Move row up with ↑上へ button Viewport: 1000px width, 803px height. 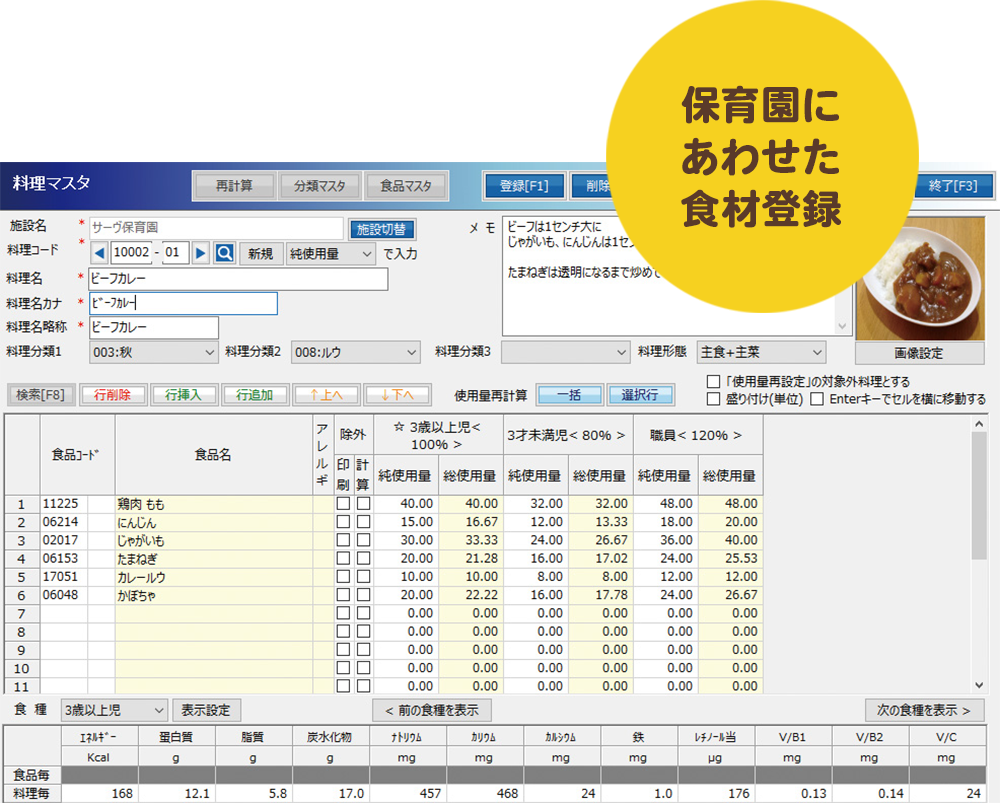coord(325,395)
